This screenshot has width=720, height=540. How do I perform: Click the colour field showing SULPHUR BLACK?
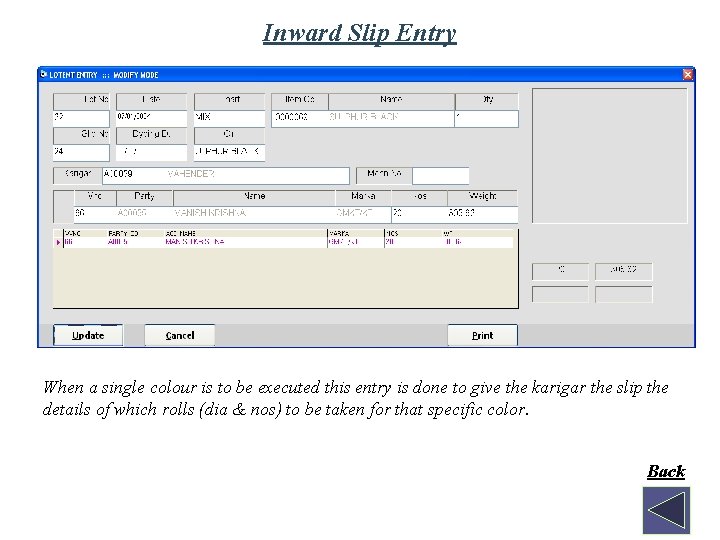coord(230,152)
